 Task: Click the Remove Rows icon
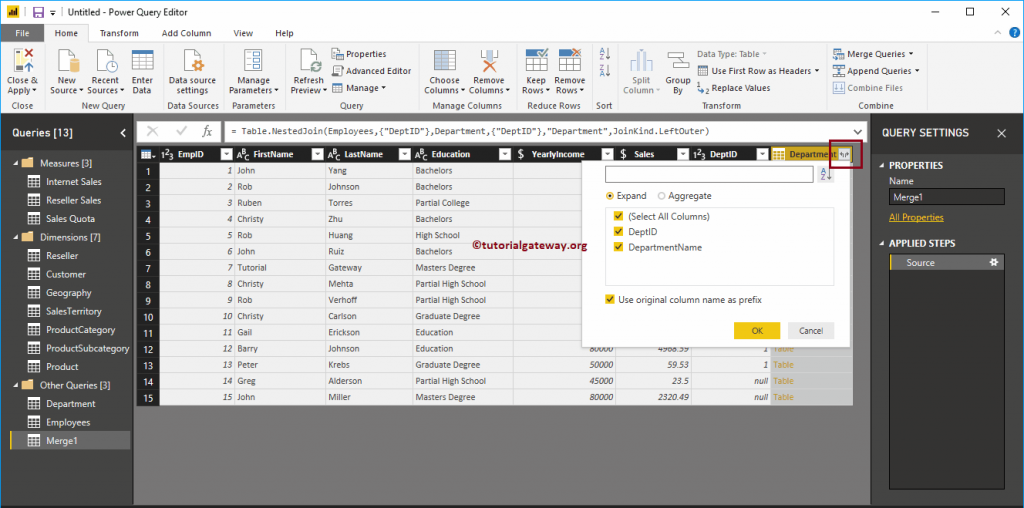pos(569,61)
